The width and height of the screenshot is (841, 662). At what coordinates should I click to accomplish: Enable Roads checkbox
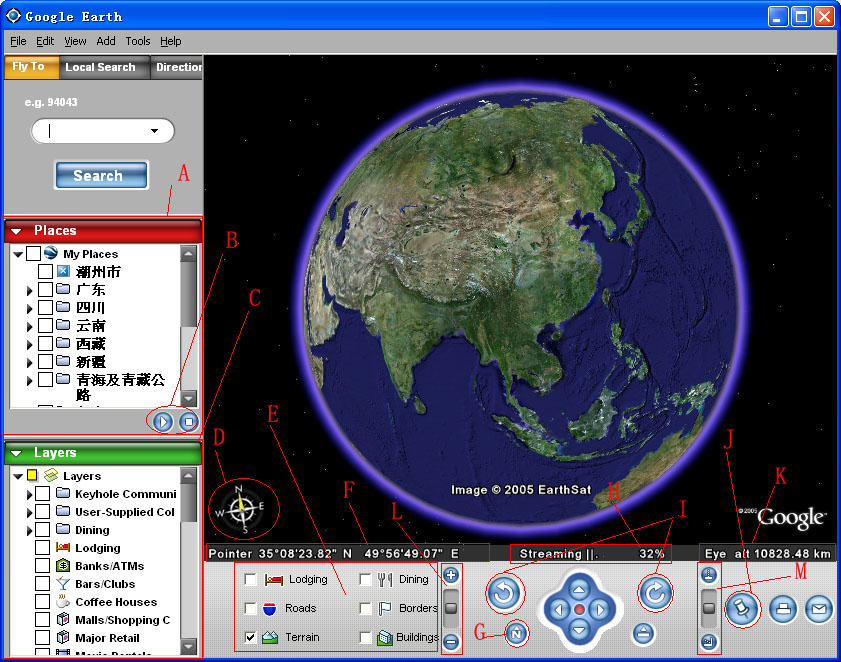pos(250,608)
